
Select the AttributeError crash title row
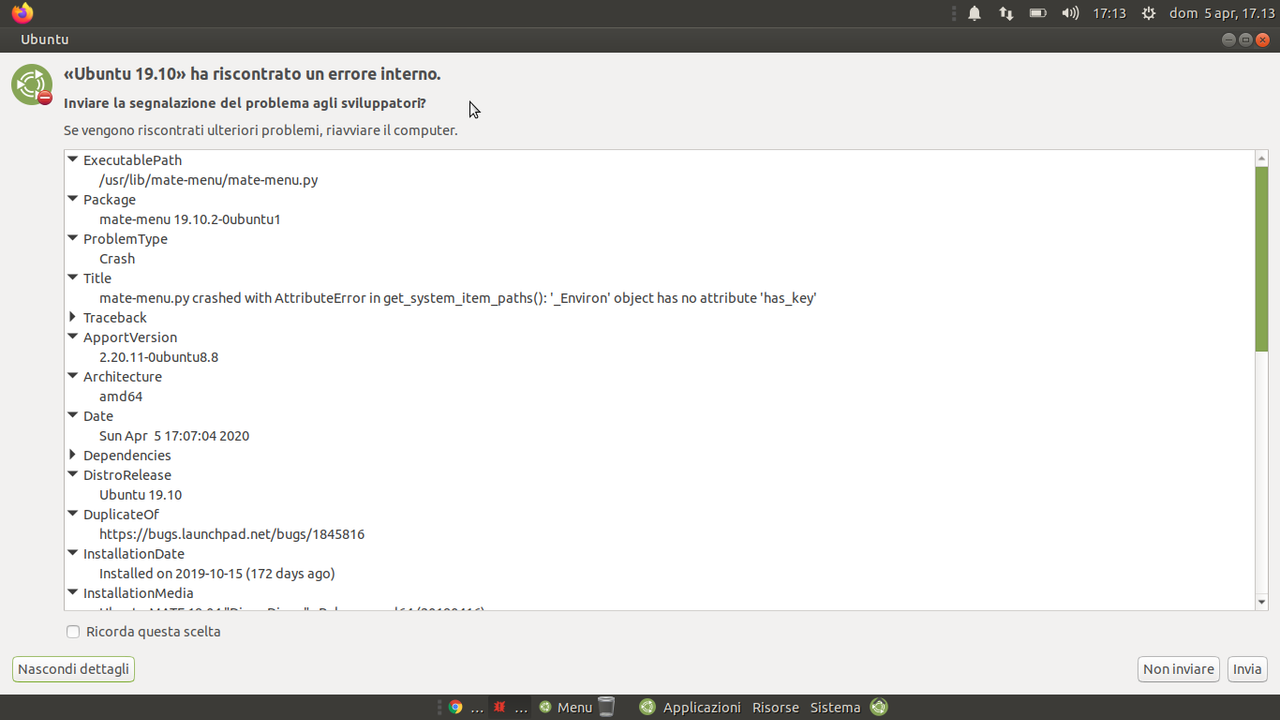pyautogui.click(x=659, y=298)
